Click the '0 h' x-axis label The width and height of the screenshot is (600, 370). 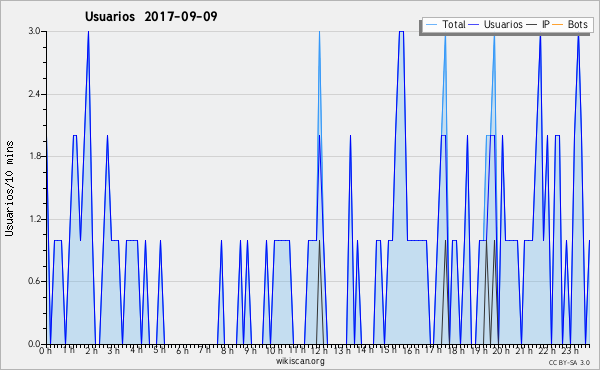pyautogui.click(x=46, y=350)
